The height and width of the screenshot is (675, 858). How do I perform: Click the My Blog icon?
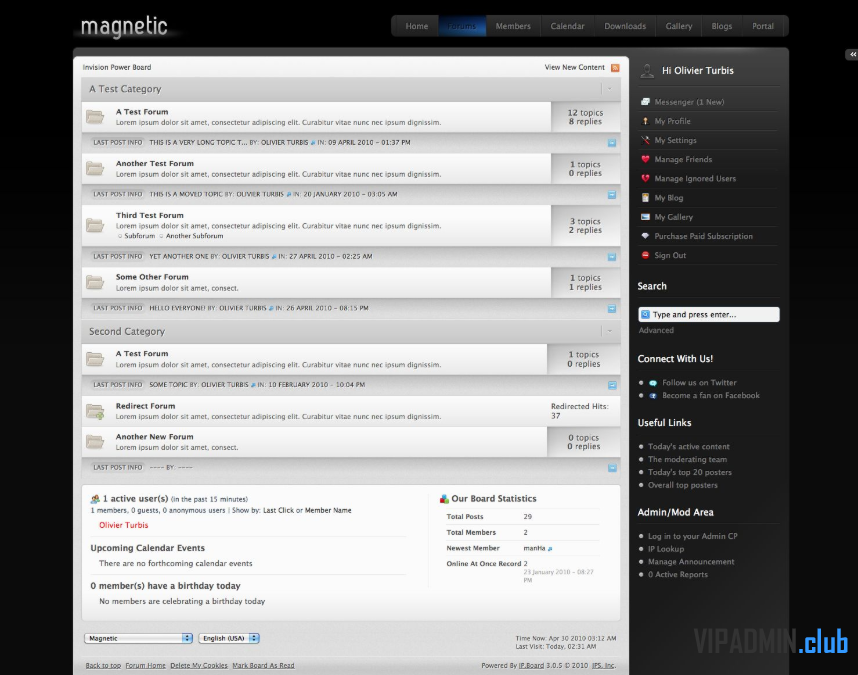(646, 197)
